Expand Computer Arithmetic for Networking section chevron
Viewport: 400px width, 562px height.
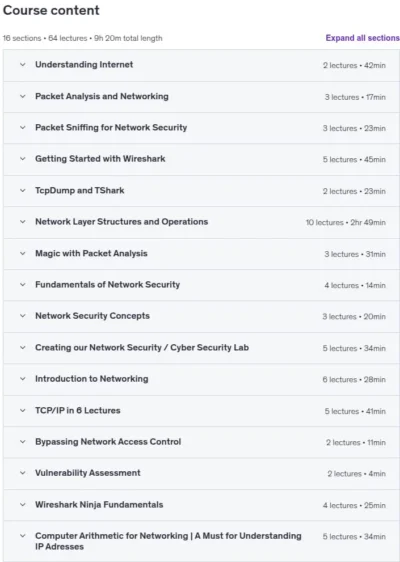[23, 536]
